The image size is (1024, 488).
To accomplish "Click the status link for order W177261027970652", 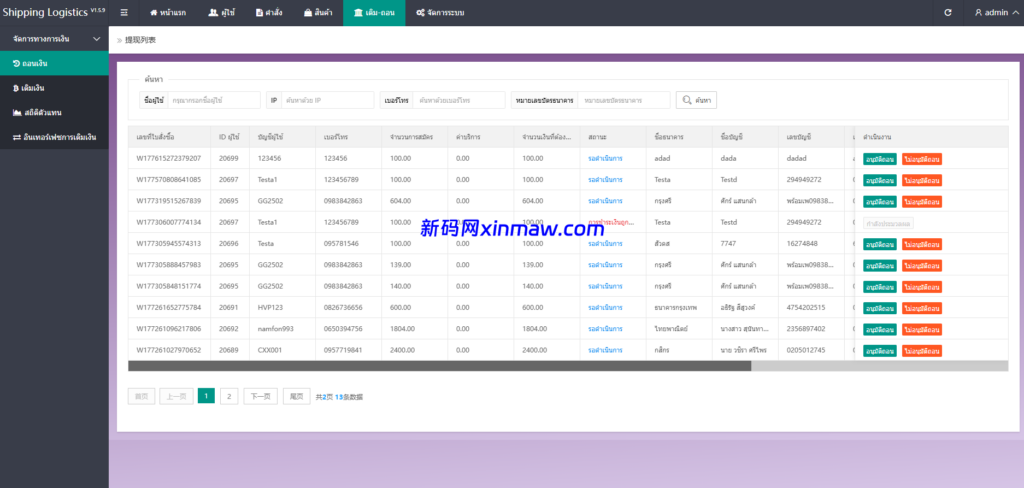I will [605, 350].
